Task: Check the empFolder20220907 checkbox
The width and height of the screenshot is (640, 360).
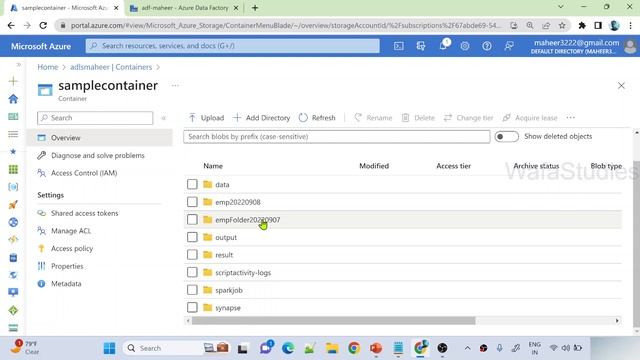Action: 192,220
